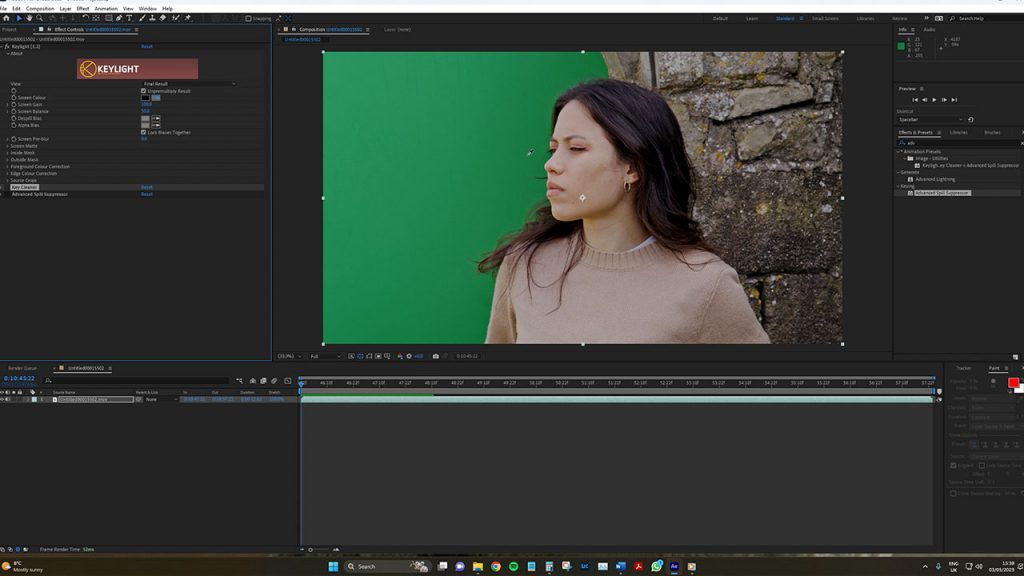Open File Explorer from the taskbar
Image resolution: width=1024 pixels, height=576 pixels.
[478, 566]
